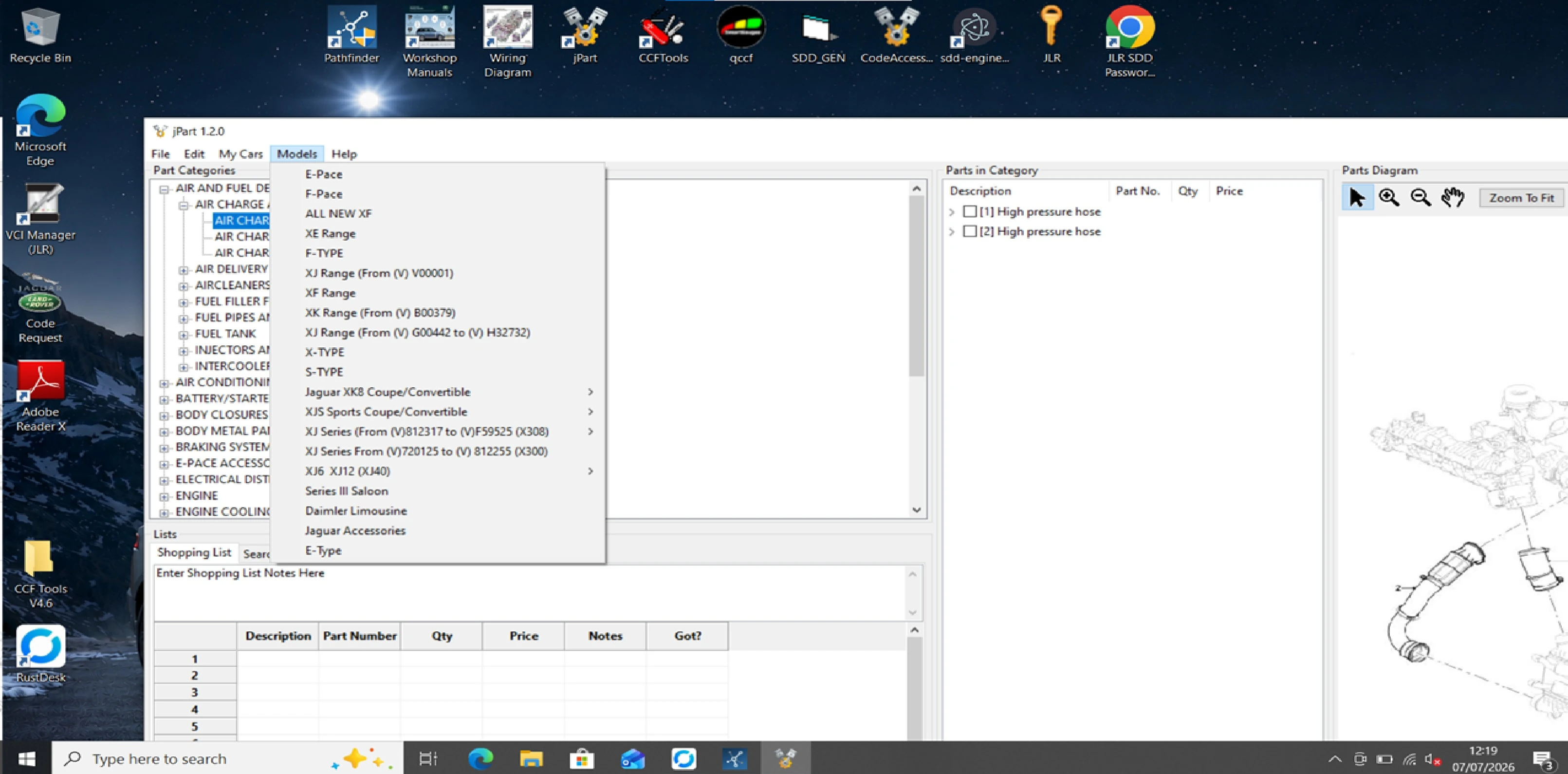Open the File menu
This screenshot has width=1568, height=774.
click(160, 154)
